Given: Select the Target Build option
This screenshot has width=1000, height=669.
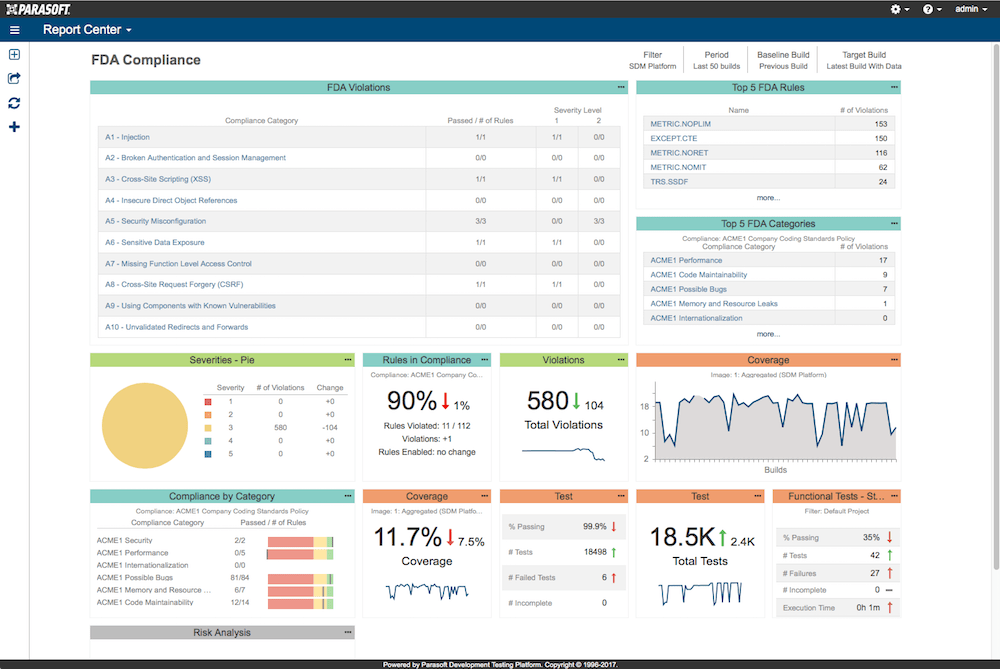Looking at the screenshot, I should [x=864, y=60].
